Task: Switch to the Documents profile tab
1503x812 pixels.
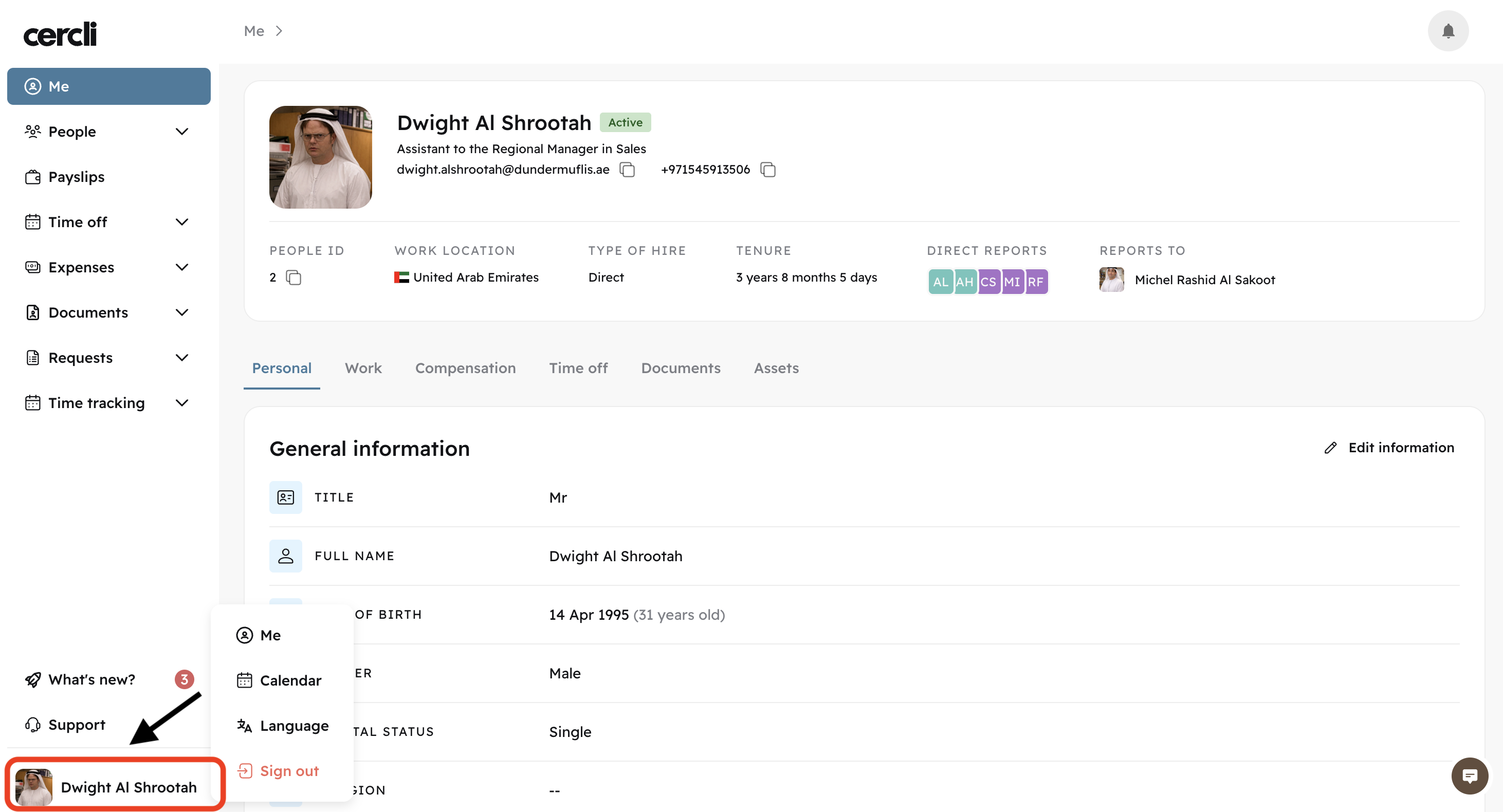Action: (x=681, y=368)
